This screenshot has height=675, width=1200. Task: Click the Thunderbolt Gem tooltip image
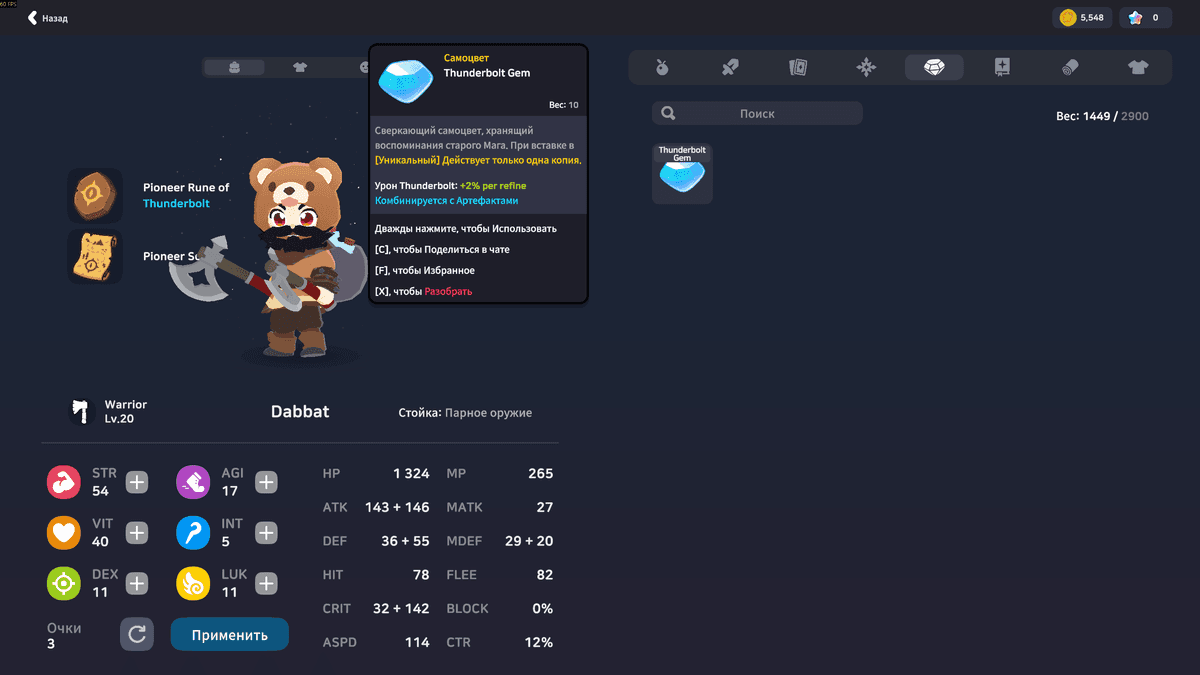(x=407, y=80)
